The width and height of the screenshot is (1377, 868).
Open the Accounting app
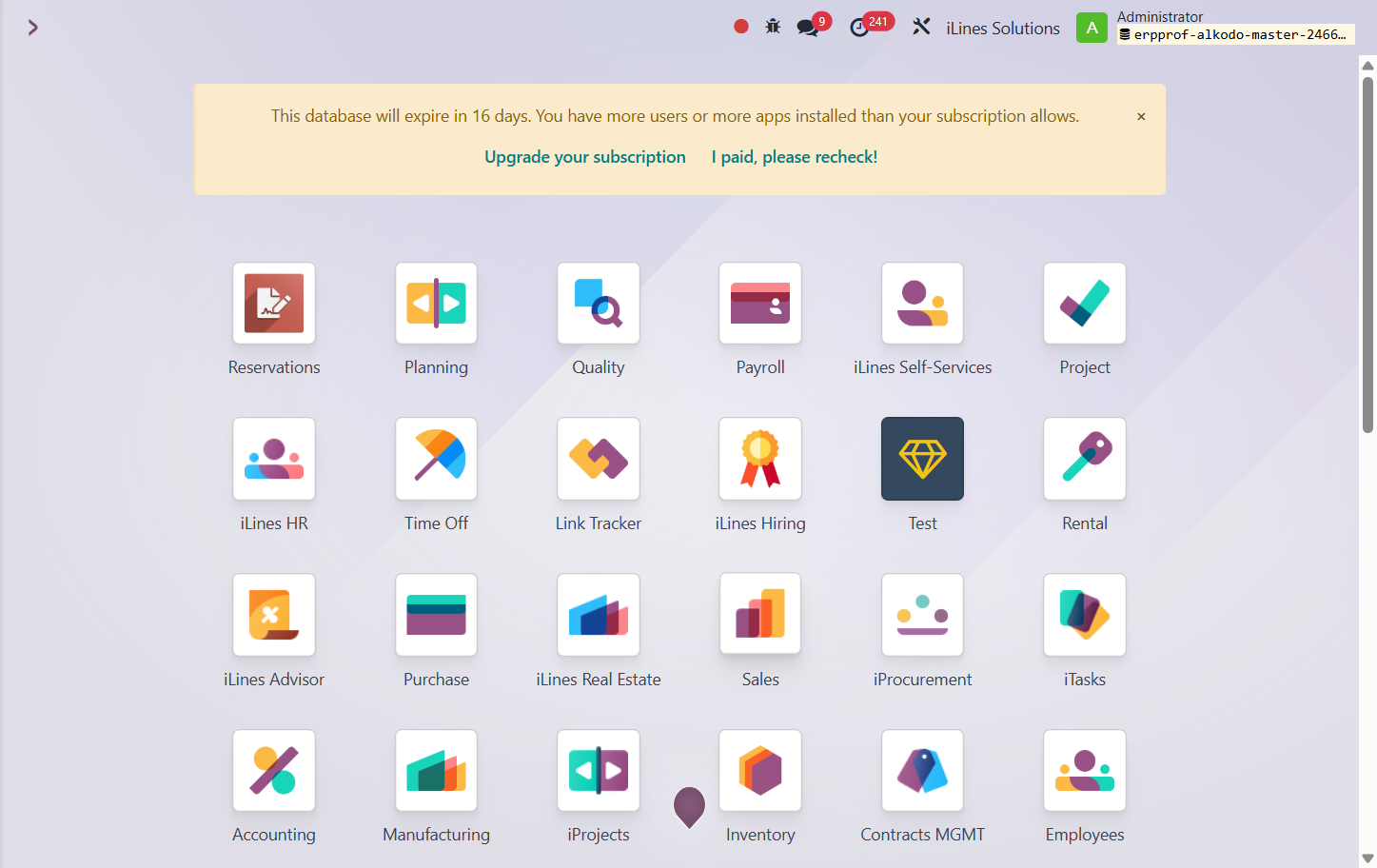(274, 771)
